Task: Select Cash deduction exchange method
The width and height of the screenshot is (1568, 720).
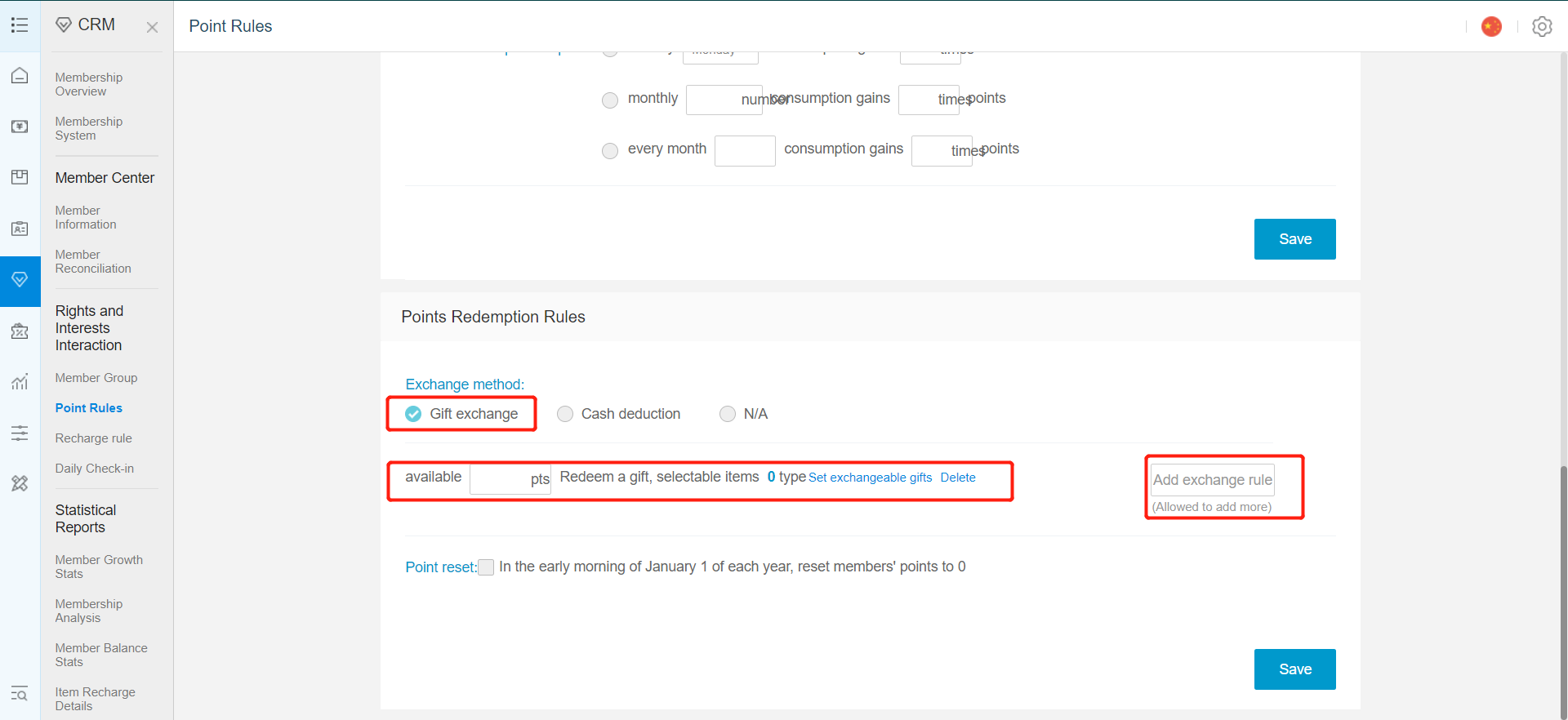Action: click(565, 414)
